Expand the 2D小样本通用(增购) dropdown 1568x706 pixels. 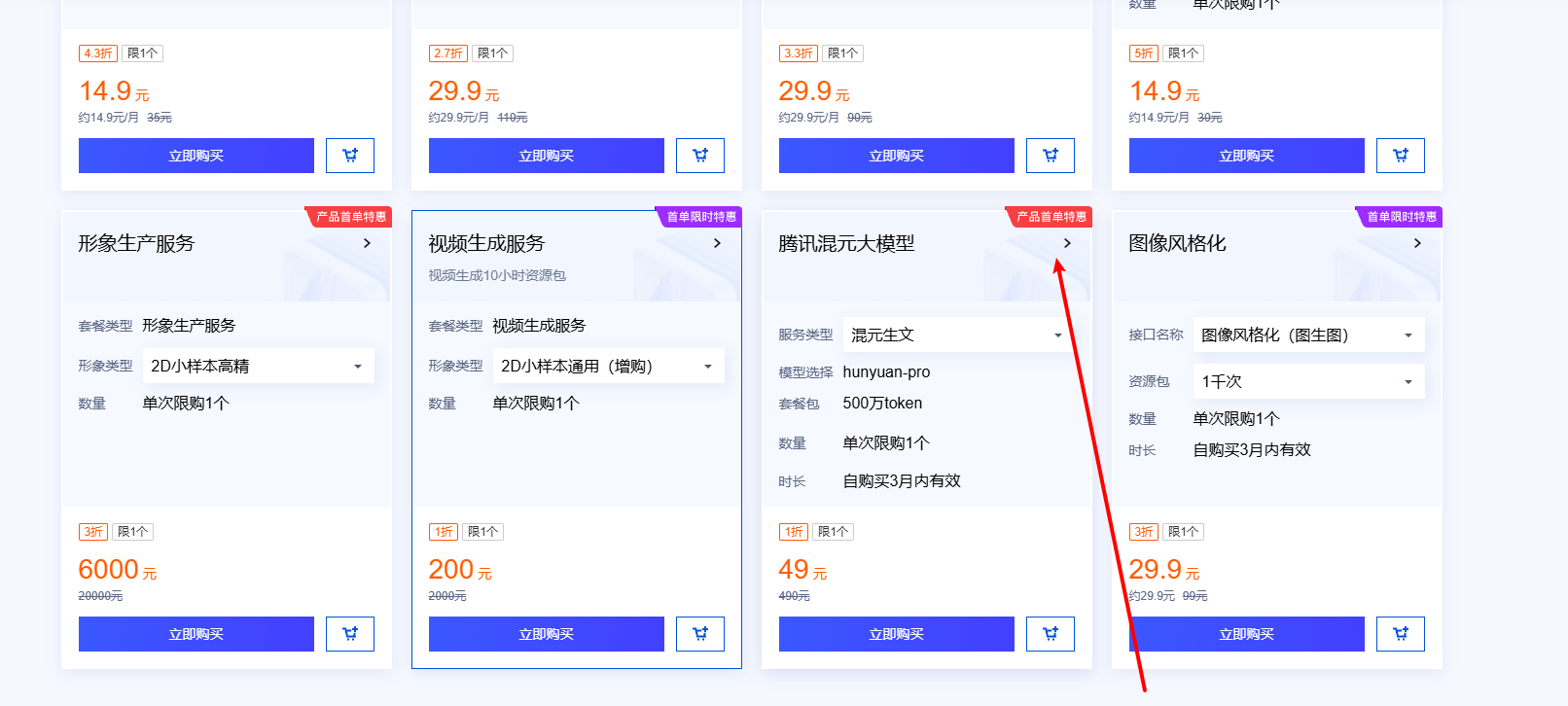click(609, 366)
